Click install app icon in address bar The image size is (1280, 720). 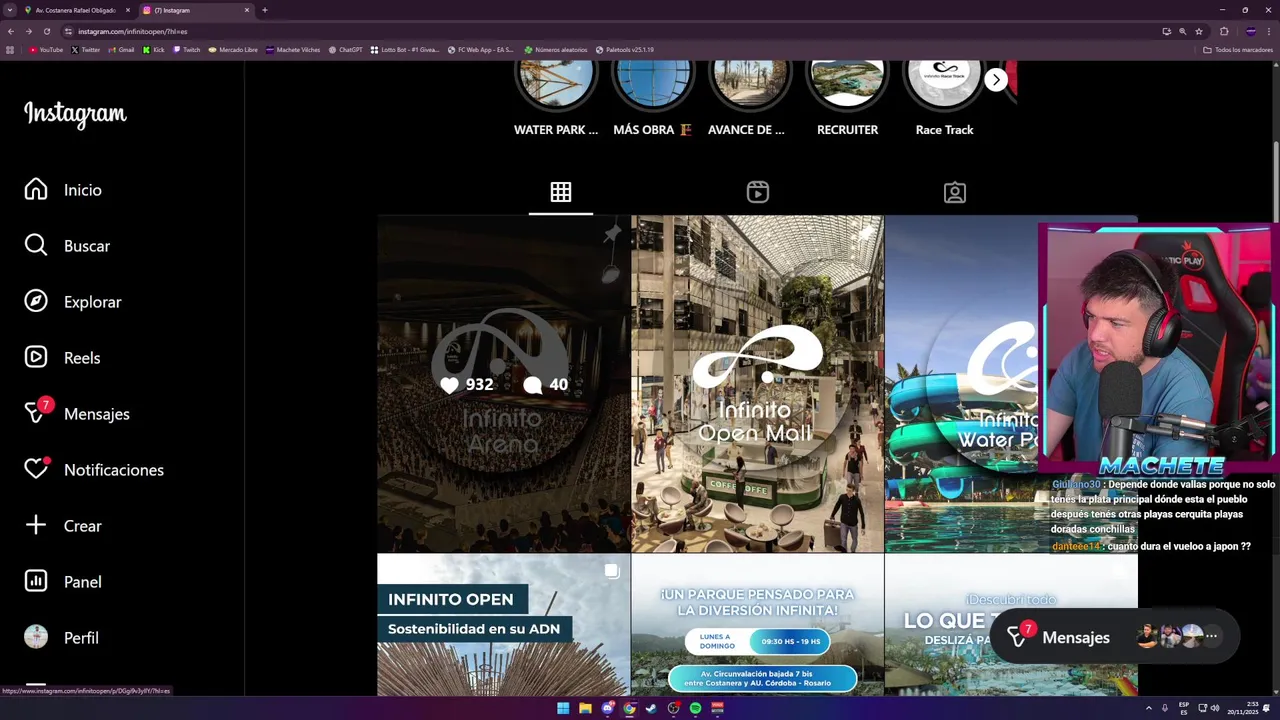point(1166,31)
